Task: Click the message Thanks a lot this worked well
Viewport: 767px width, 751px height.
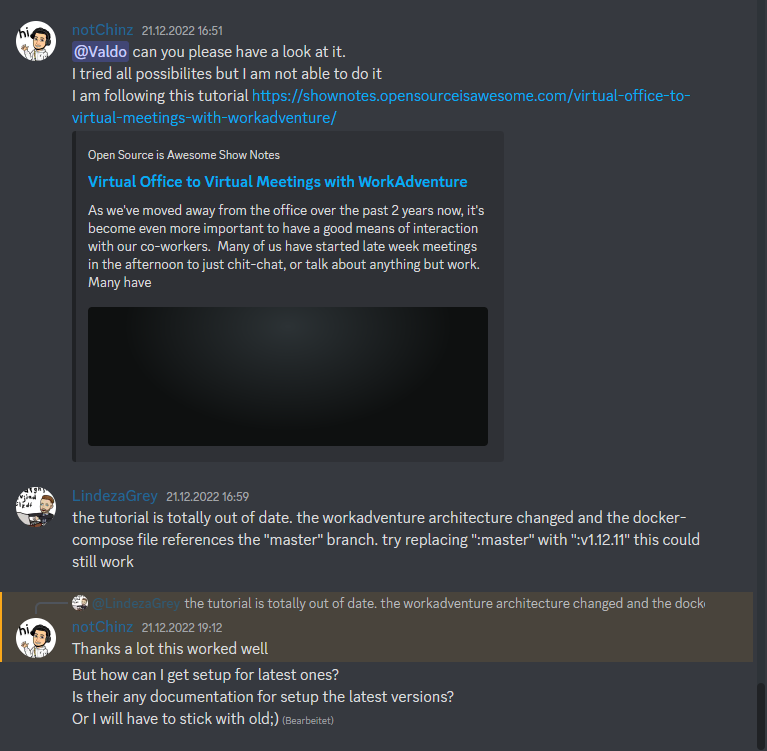Action: click(x=170, y=649)
